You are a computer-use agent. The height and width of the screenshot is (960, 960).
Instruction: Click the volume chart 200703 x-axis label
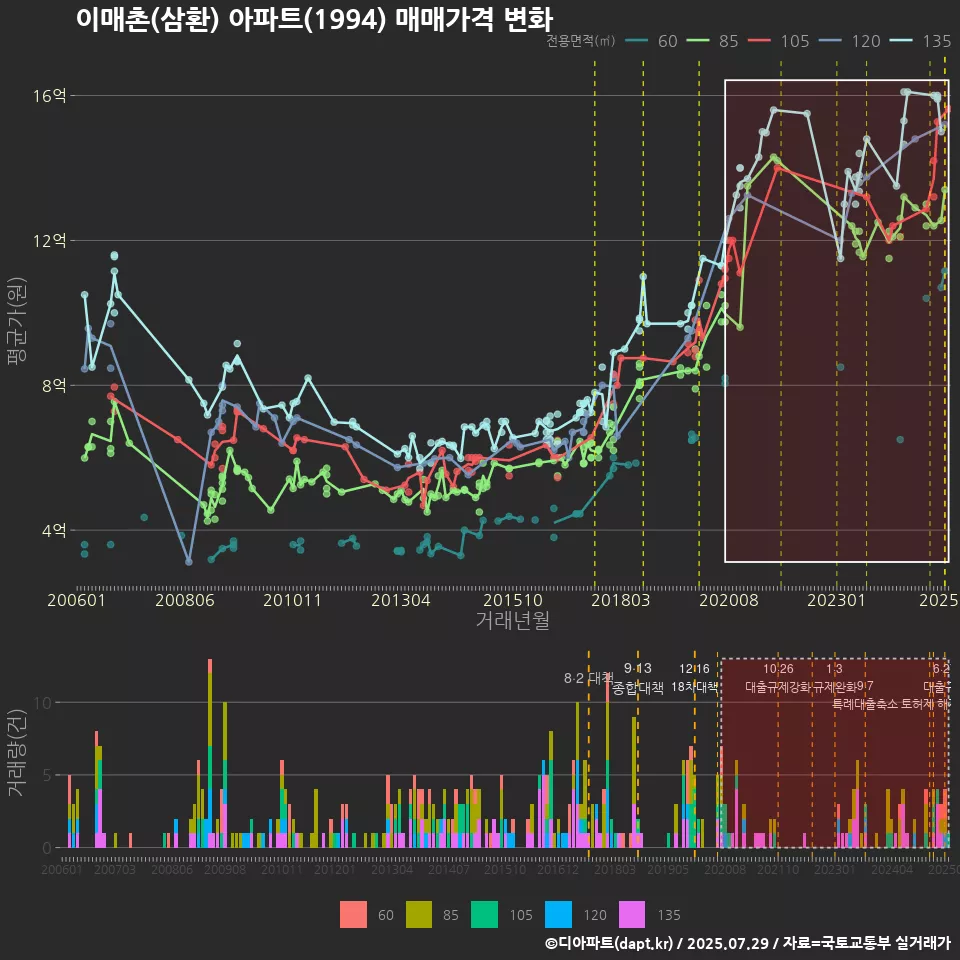click(x=114, y=869)
